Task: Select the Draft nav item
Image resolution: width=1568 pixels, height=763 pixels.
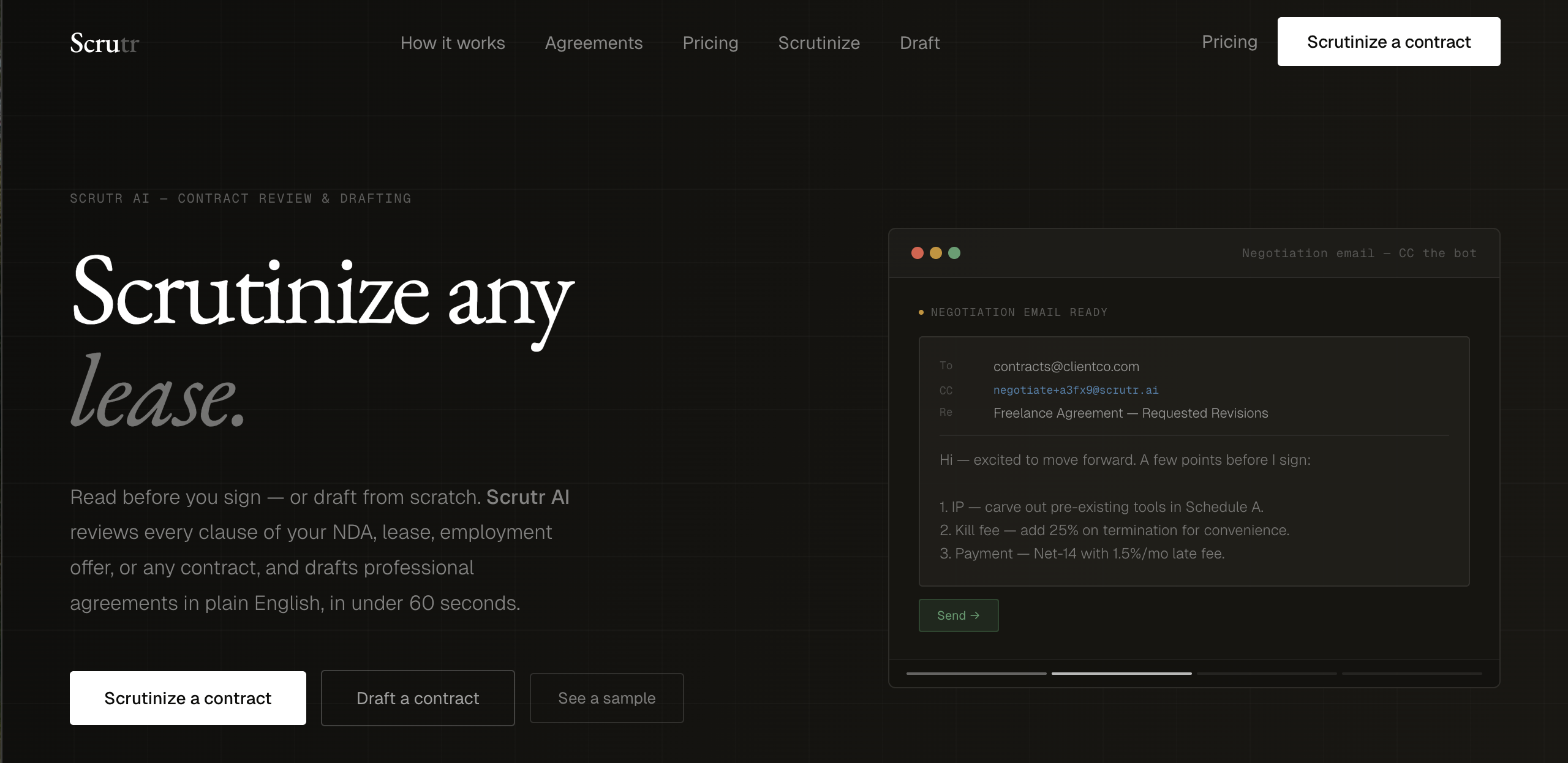Action: (x=919, y=42)
